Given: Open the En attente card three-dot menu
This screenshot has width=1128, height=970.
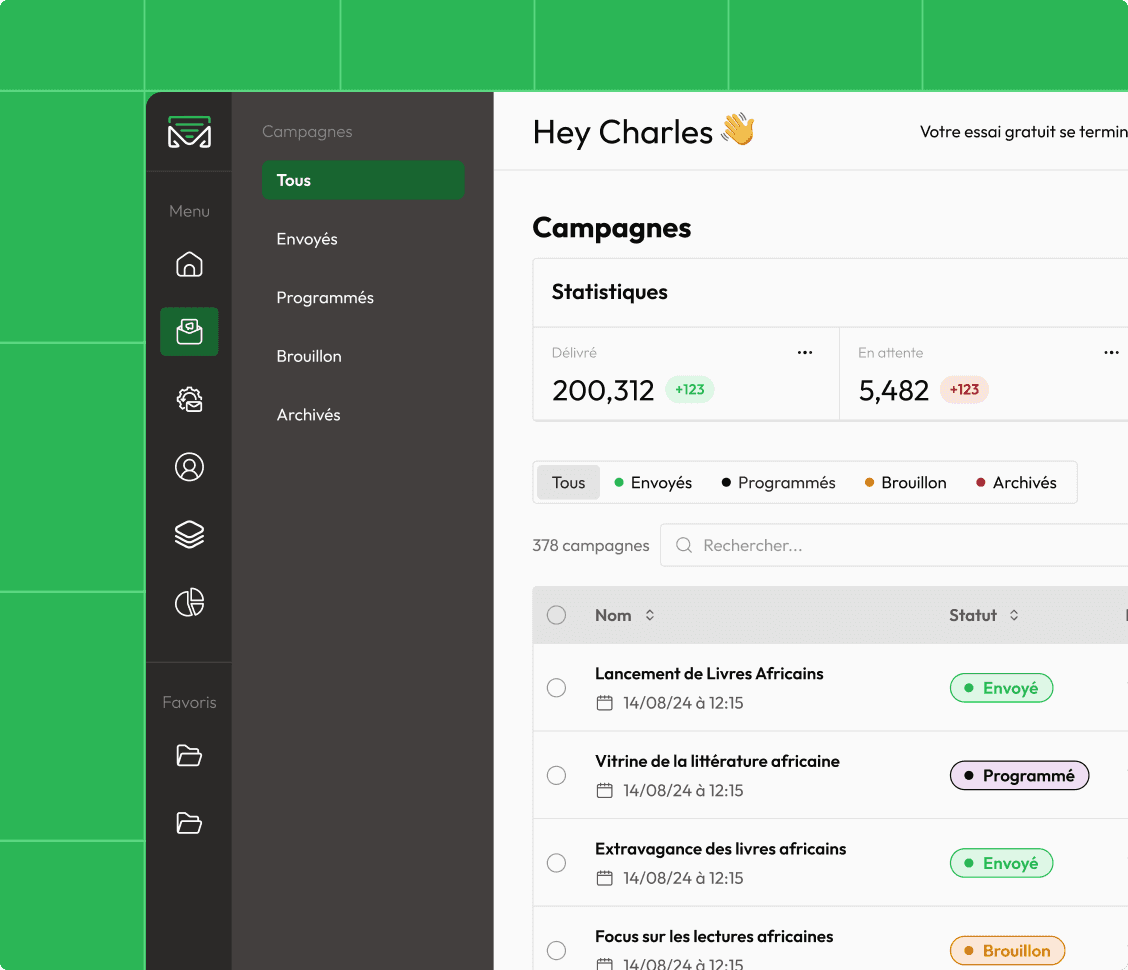Looking at the screenshot, I should tap(1111, 353).
